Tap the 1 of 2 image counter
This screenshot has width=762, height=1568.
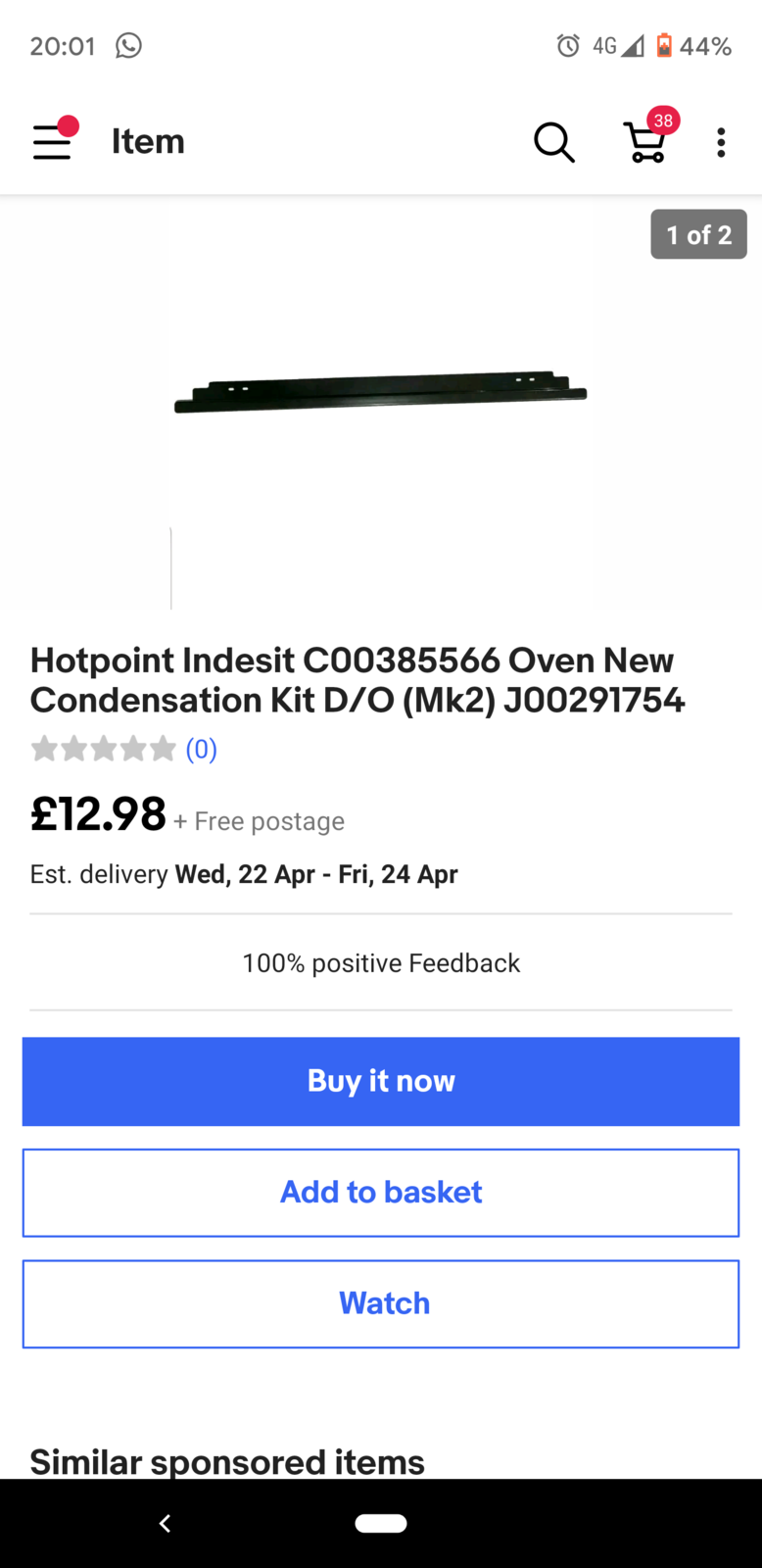698,235
